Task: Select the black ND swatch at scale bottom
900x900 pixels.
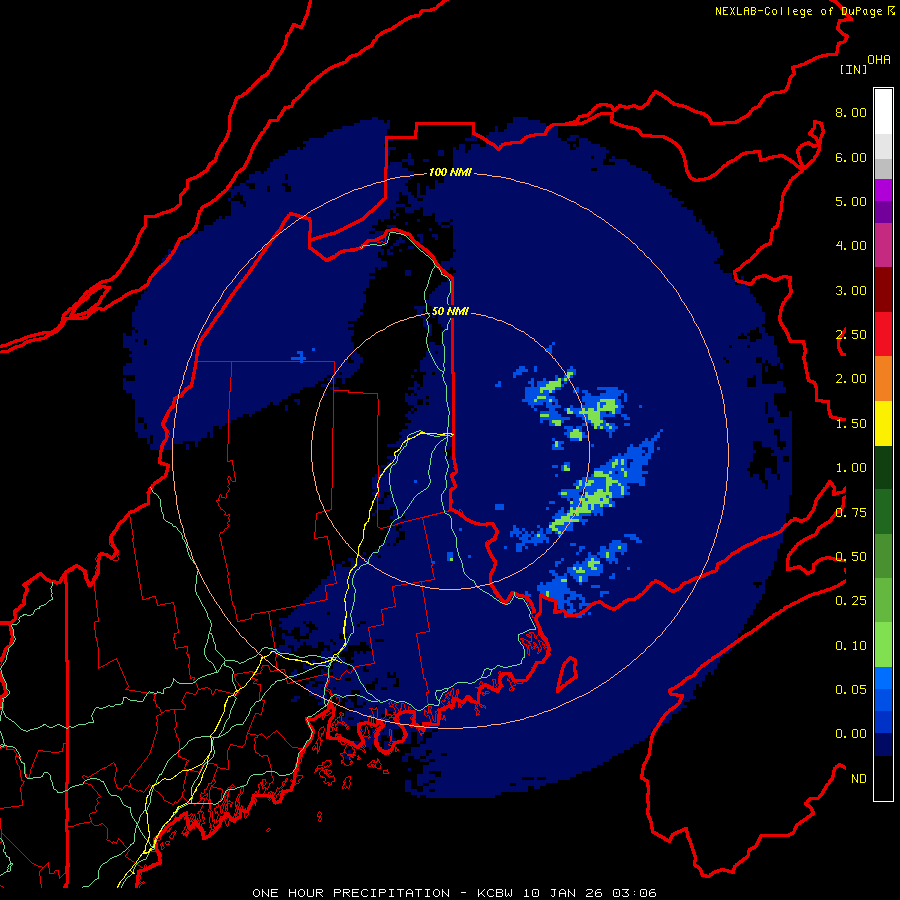Action: click(883, 778)
